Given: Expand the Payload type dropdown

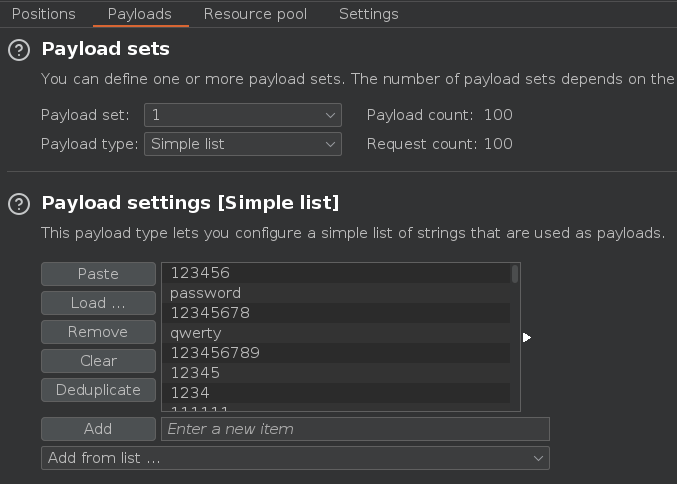Looking at the screenshot, I should coord(243,144).
